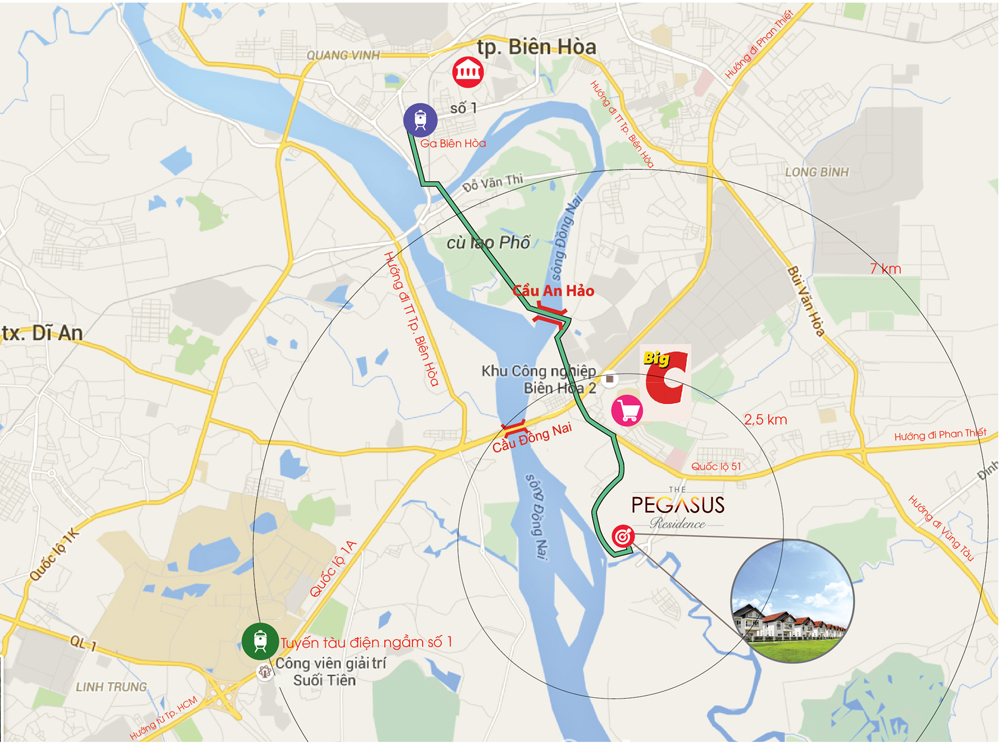Click the 2,5 km radius label
The width and height of the screenshot is (1000, 744).
tap(765, 419)
